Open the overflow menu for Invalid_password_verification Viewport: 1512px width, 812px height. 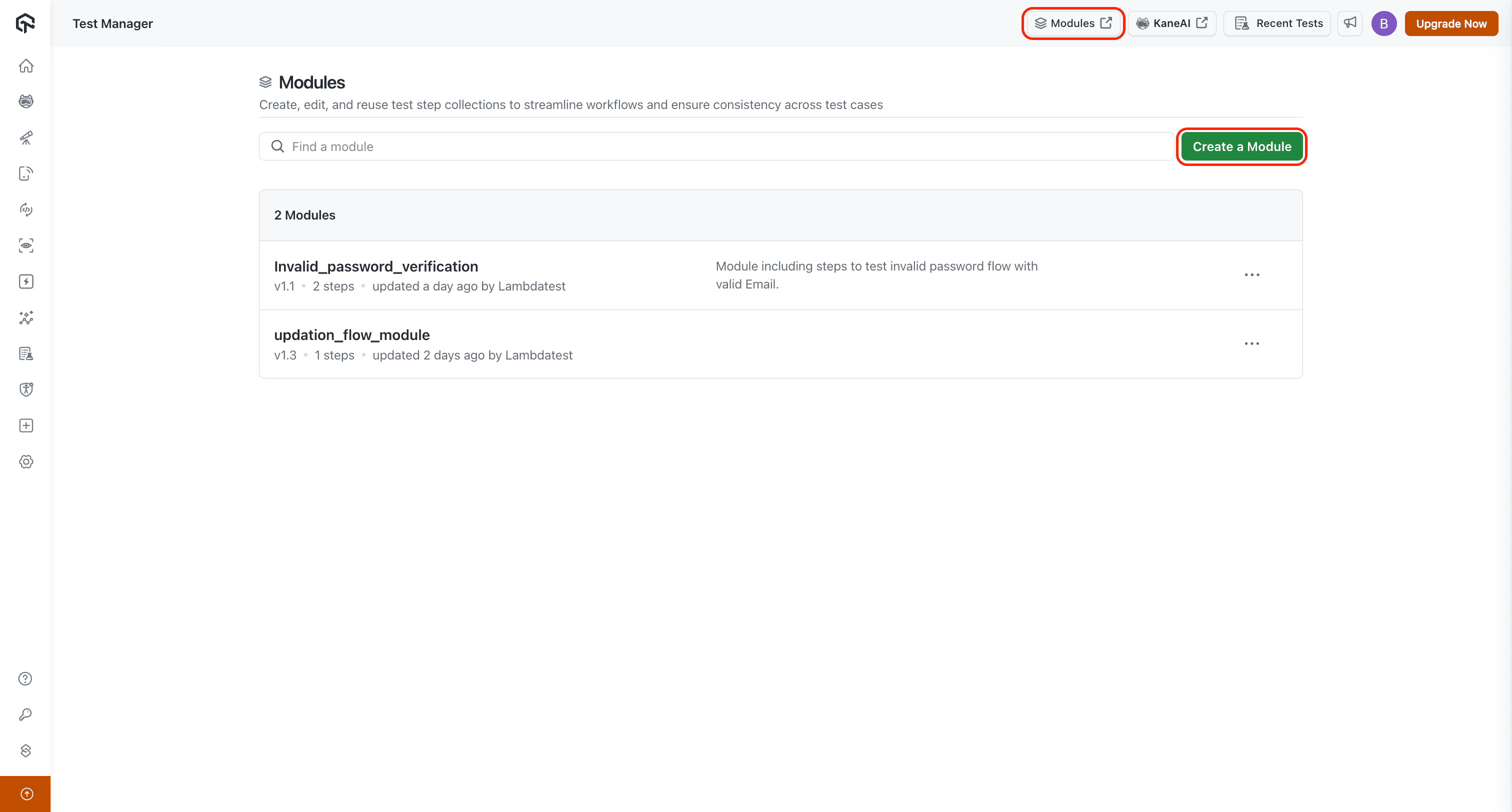[x=1252, y=274]
